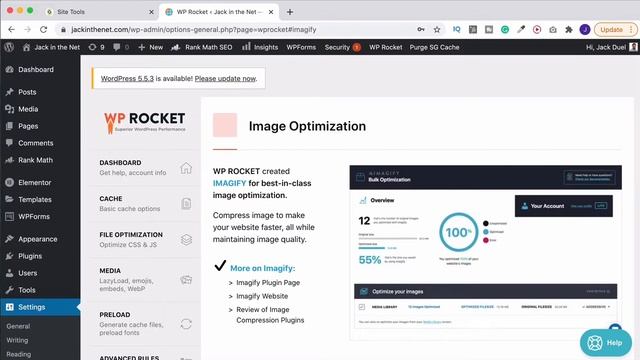The image size is (640, 360).
Task: Open General settings submenu
Action: coord(18,326)
